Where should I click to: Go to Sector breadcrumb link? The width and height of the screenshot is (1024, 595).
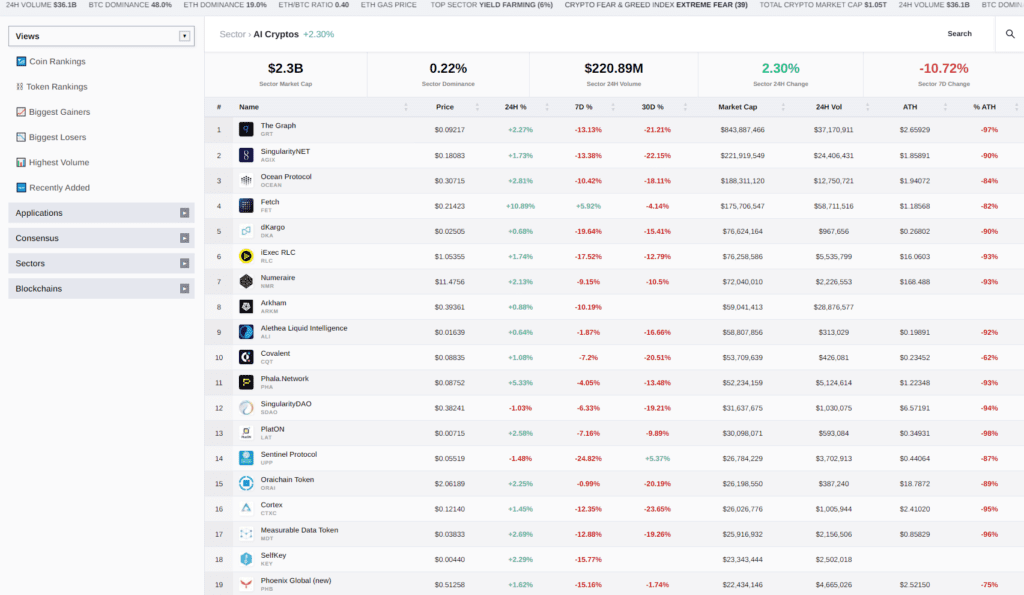point(232,34)
